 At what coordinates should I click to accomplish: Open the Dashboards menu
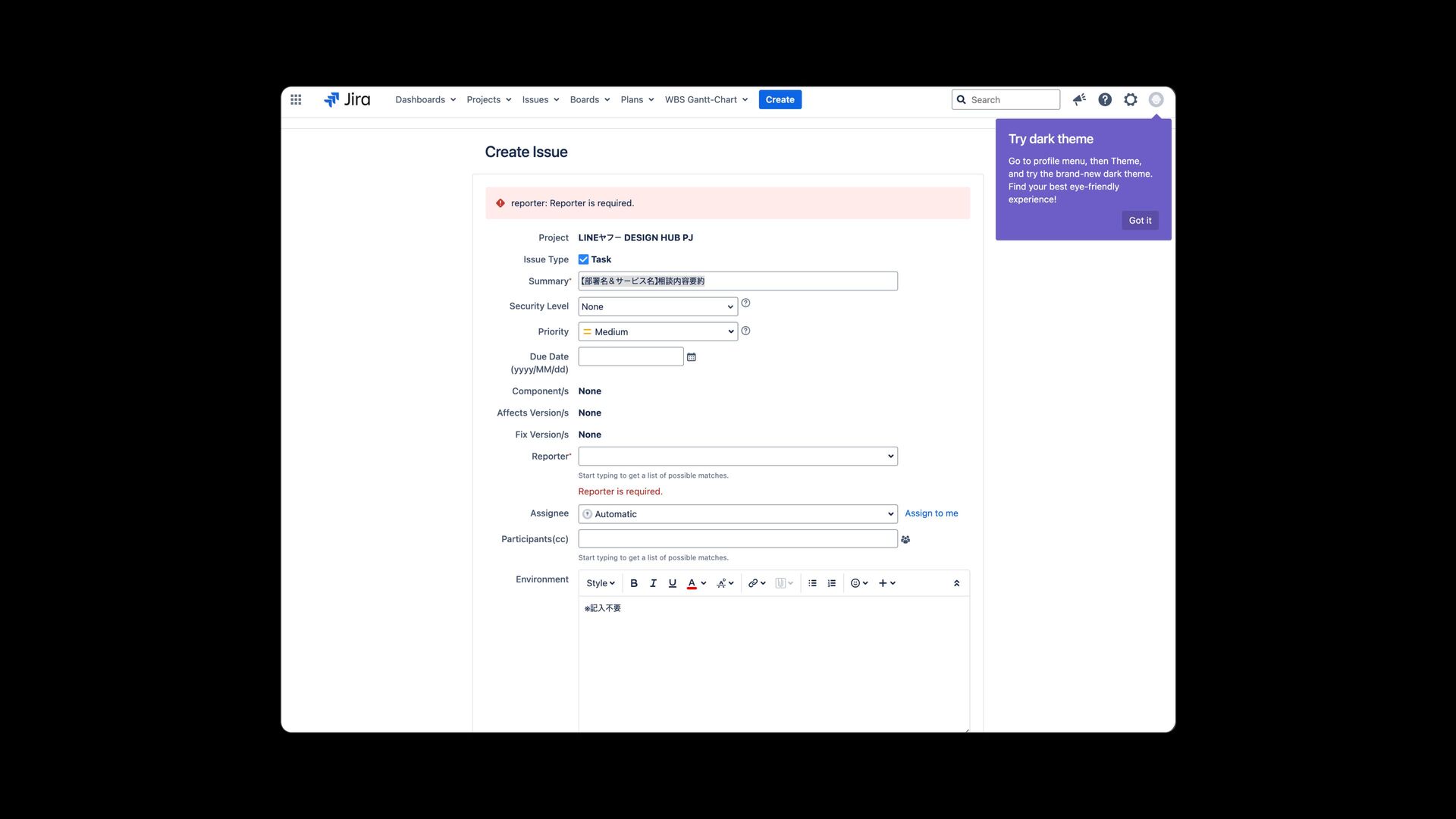tap(425, 99)
